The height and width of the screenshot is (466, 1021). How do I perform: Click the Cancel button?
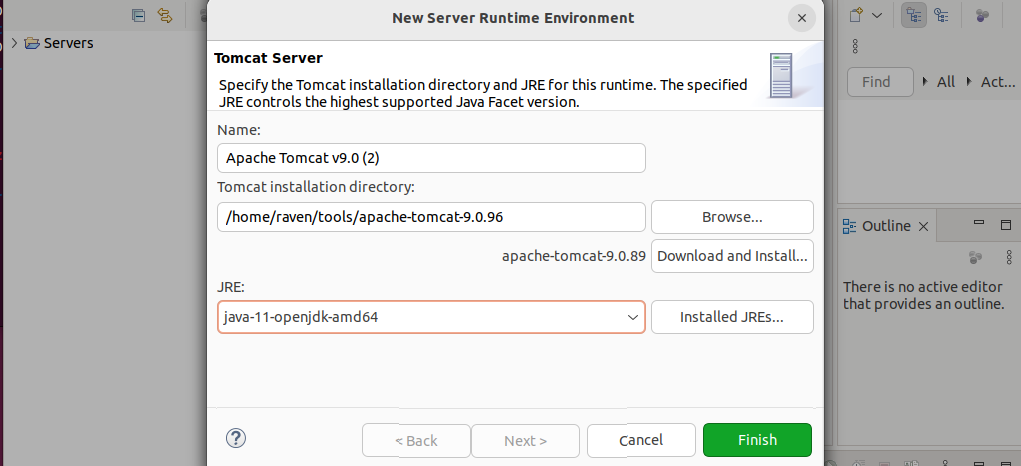[641, 441]
